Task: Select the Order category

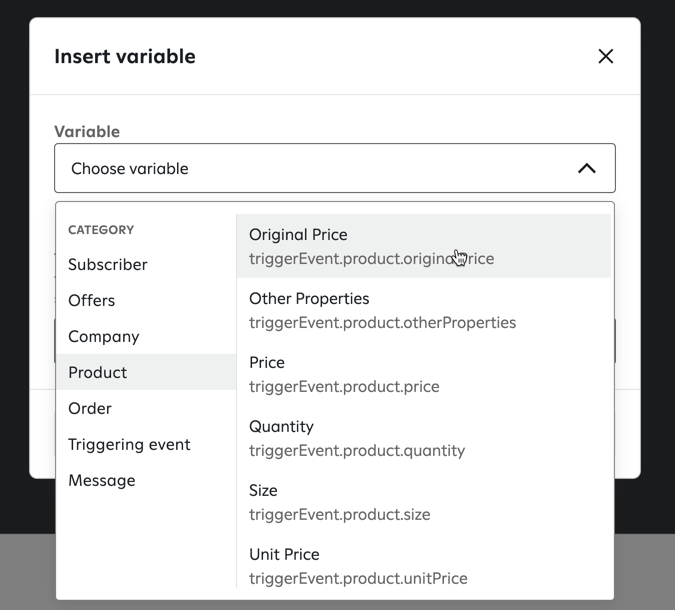Action: [x=146, y=408]
